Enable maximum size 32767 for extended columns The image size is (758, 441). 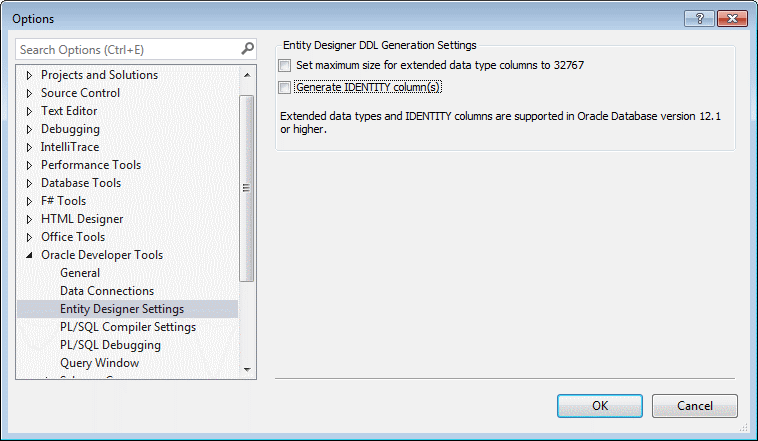pyautogui.click(x=285, y=65)
